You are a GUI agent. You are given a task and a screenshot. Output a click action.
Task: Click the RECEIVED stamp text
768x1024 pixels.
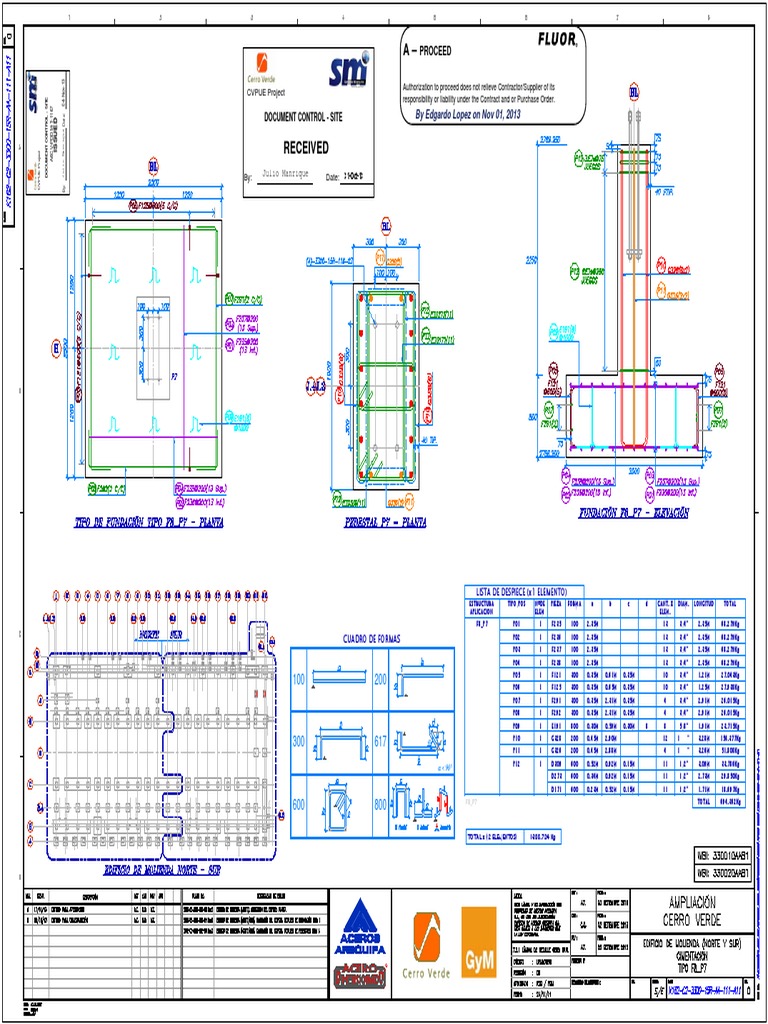tap(306, 148)
